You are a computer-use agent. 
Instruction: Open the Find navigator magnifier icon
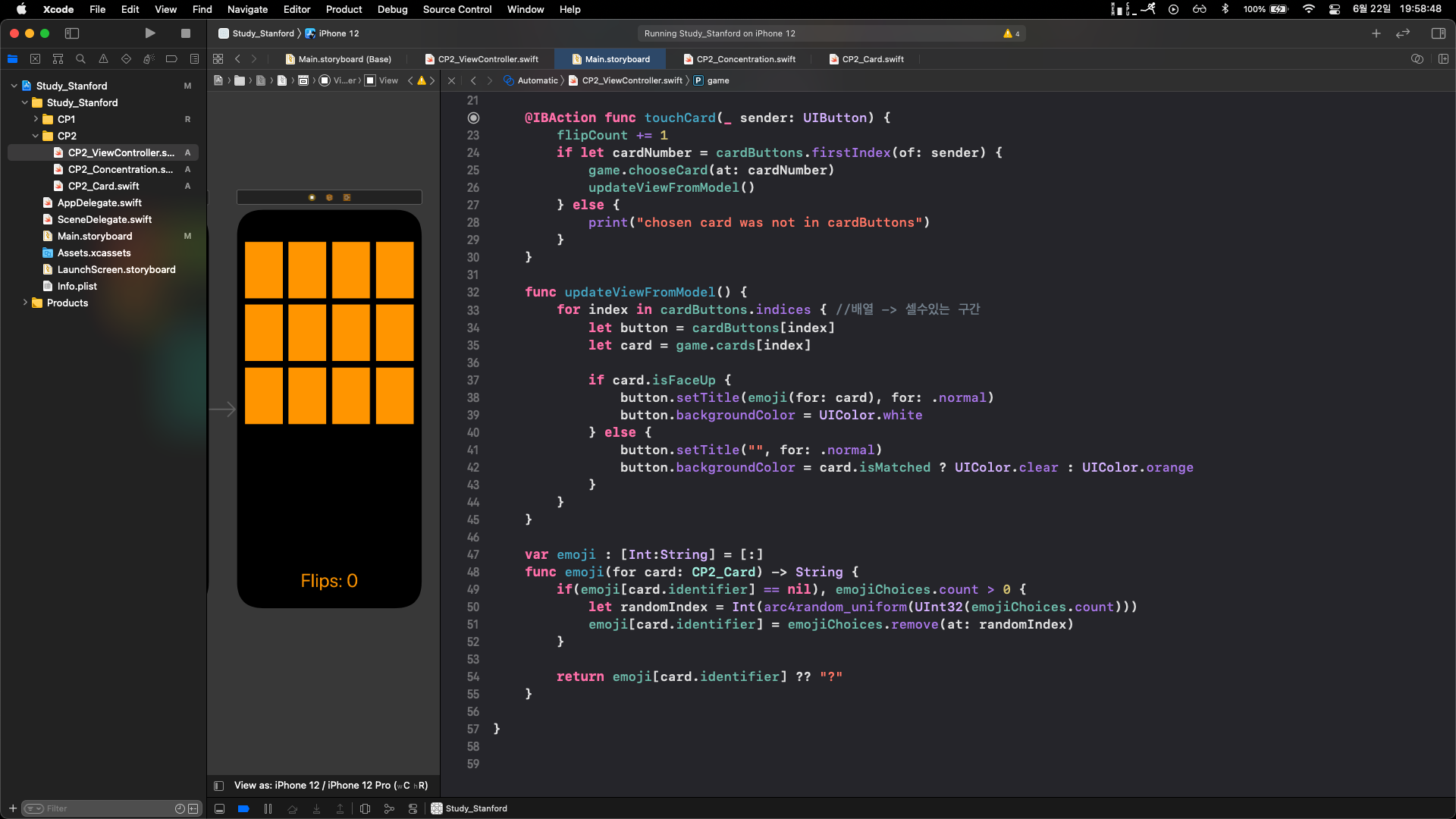80,59
